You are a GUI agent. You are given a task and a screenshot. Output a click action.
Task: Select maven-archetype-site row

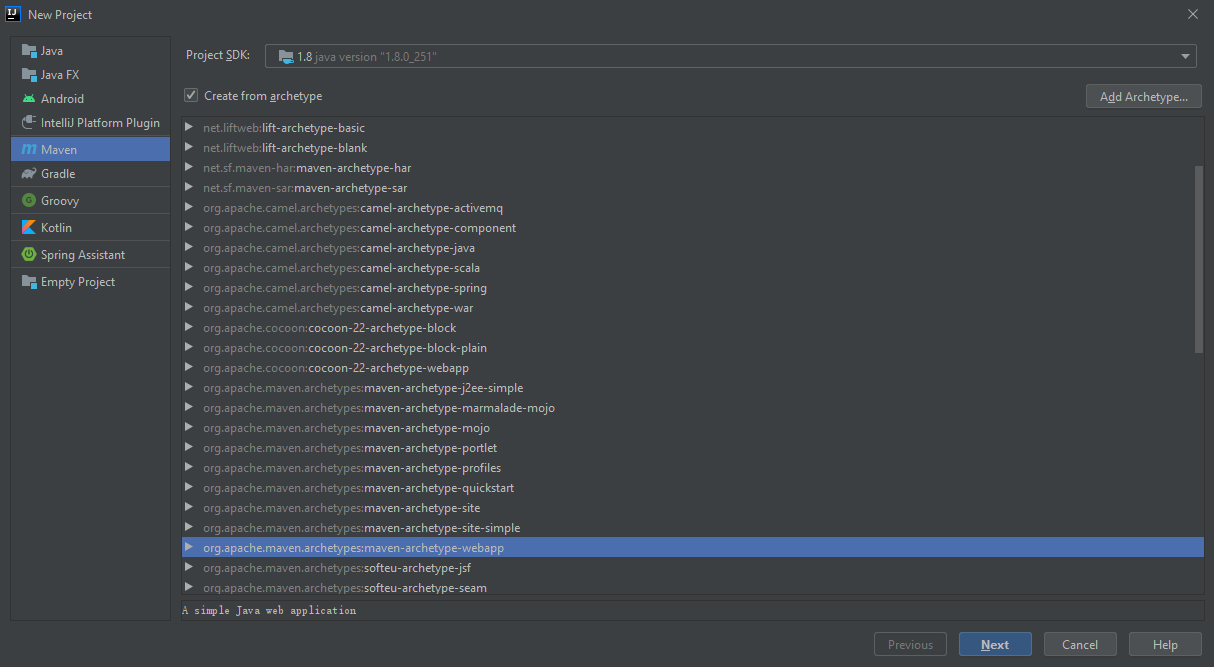coord(693,507)
